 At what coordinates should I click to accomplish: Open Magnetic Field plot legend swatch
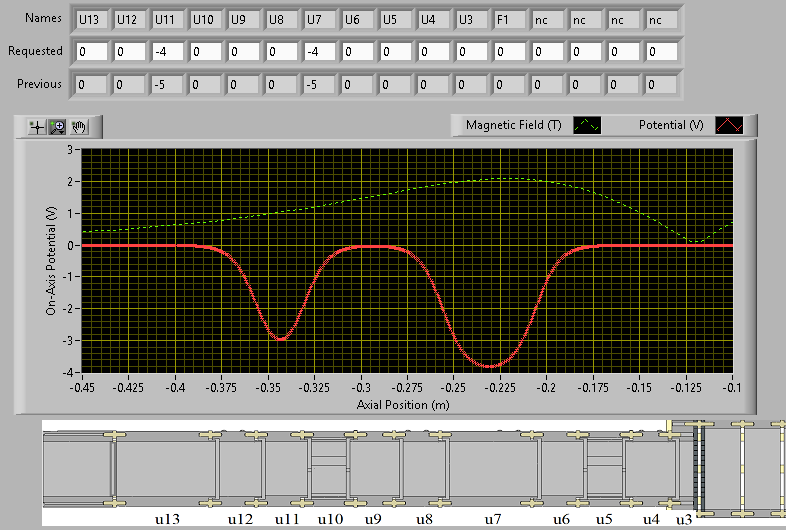click(x=586, y=125)
